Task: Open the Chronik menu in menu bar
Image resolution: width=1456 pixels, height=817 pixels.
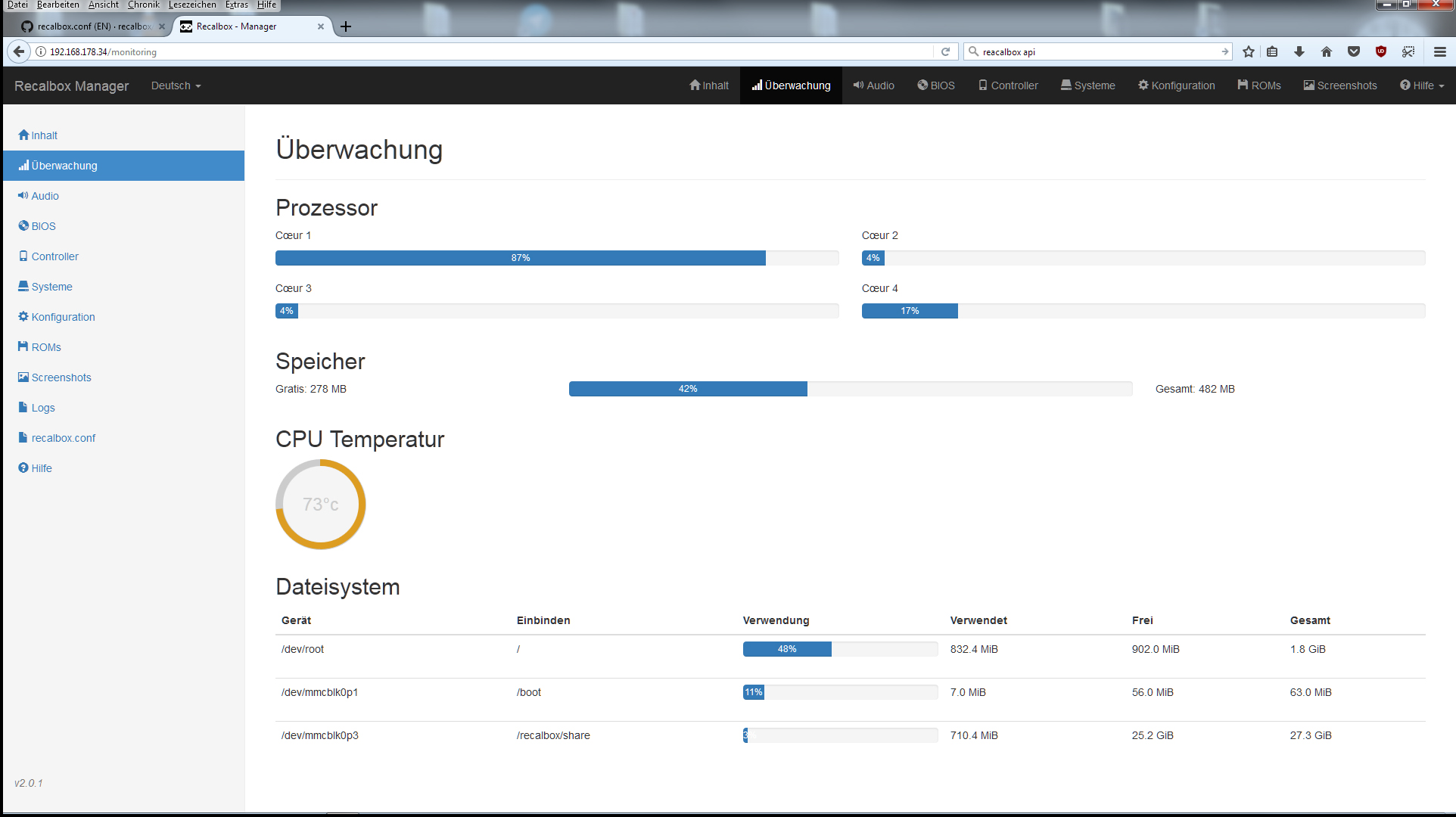Action: point(143,5)
